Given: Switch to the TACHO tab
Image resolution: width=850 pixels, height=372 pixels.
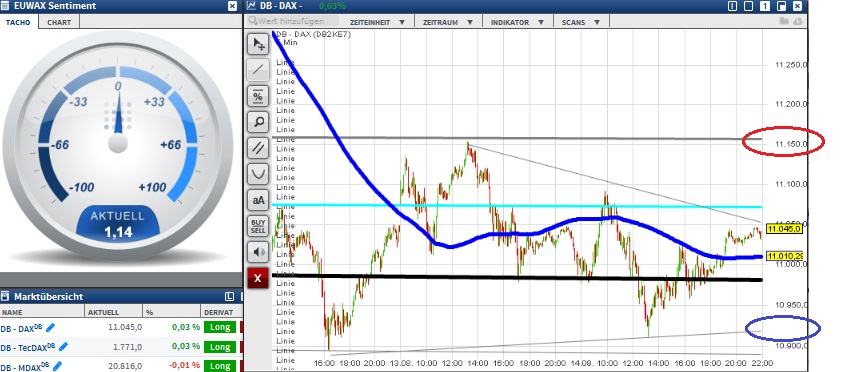Looking at the screenshot, I should (19, 22).
